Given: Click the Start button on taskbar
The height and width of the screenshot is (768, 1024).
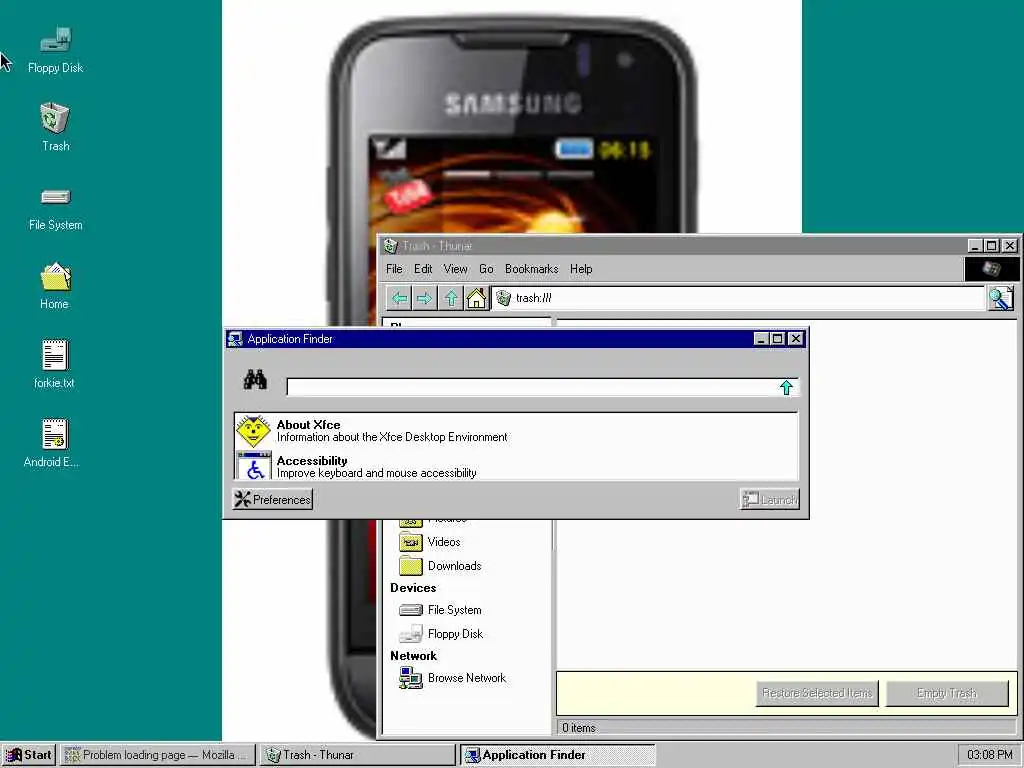Looking at the screenshot, I should click(29, 755).
